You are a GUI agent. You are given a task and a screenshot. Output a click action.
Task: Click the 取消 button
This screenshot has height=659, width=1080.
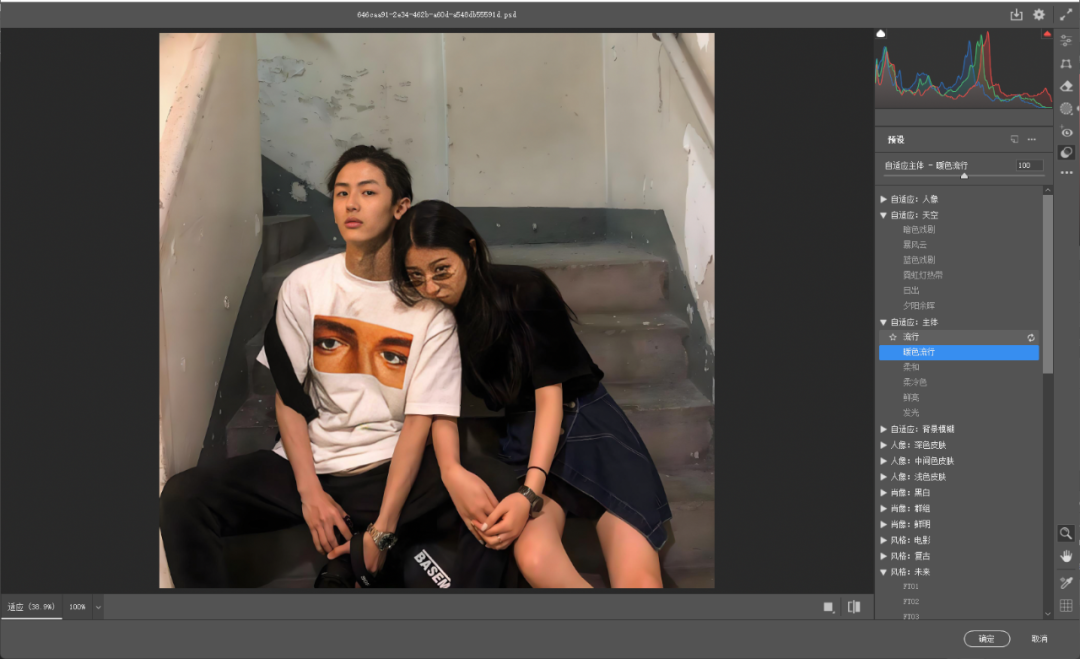[x=1039, y=639]
